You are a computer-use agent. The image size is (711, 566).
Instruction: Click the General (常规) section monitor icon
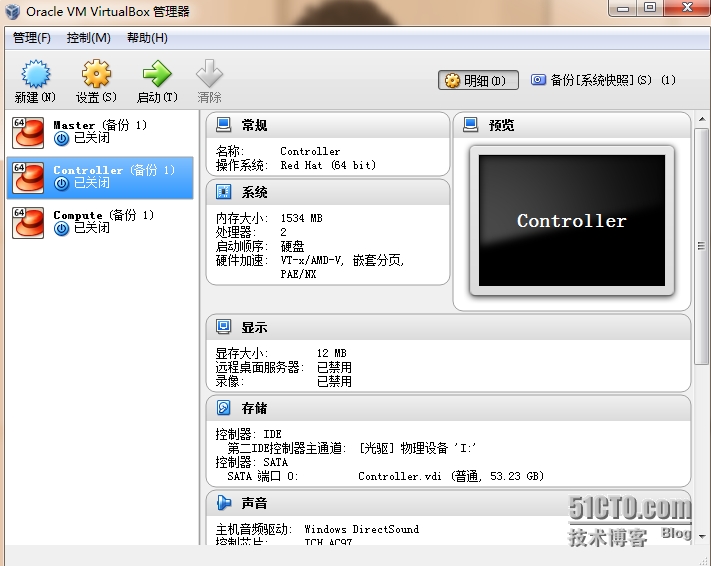223,125
